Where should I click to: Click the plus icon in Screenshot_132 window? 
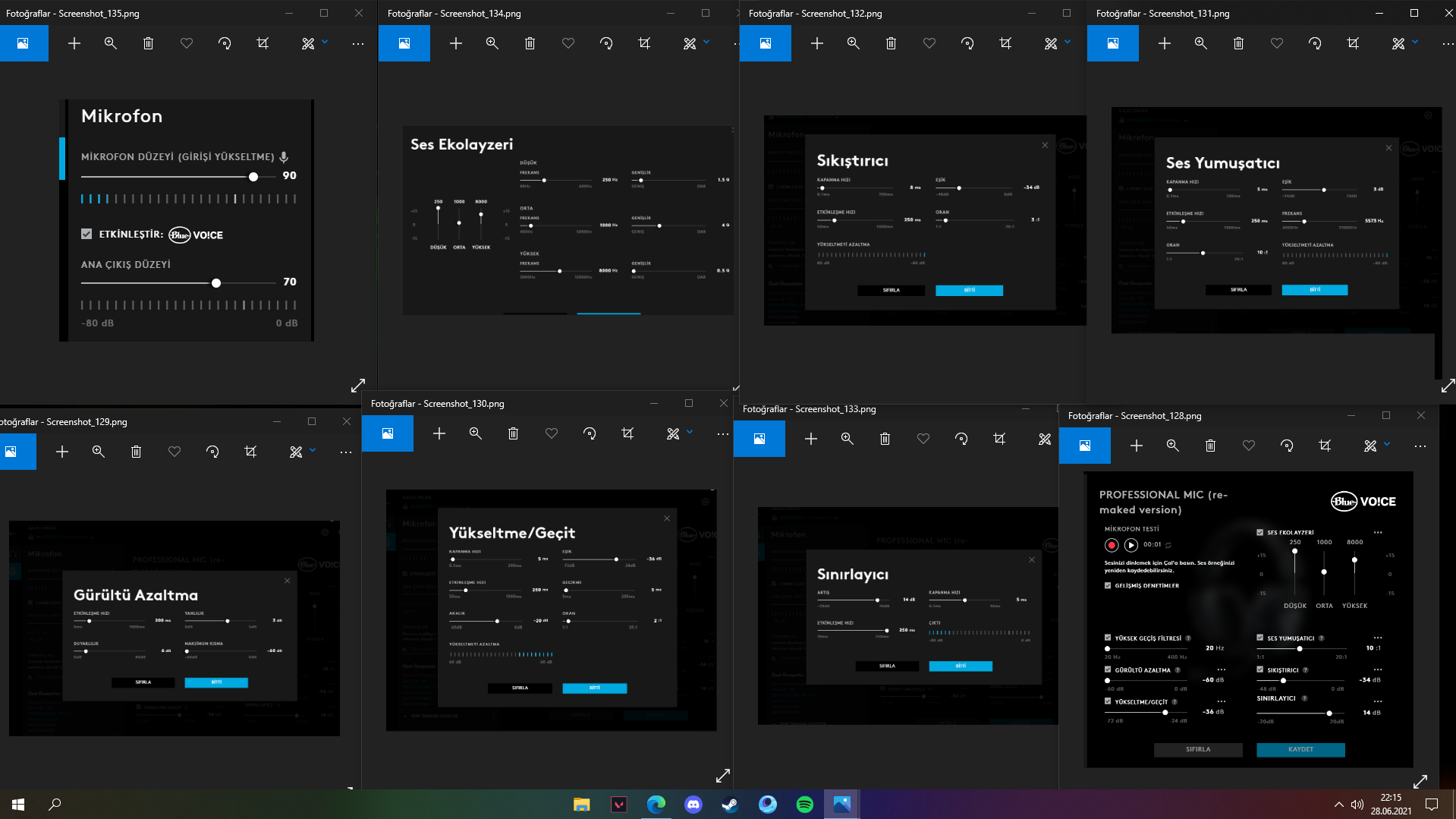click(x=817, y=43)
